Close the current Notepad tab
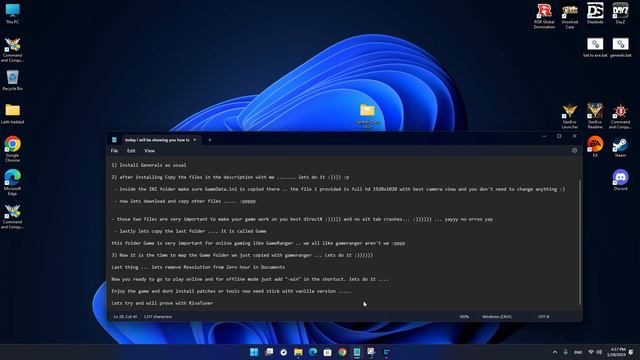The width and height of the screenshot is (640, 360). [x=195, y=140]
